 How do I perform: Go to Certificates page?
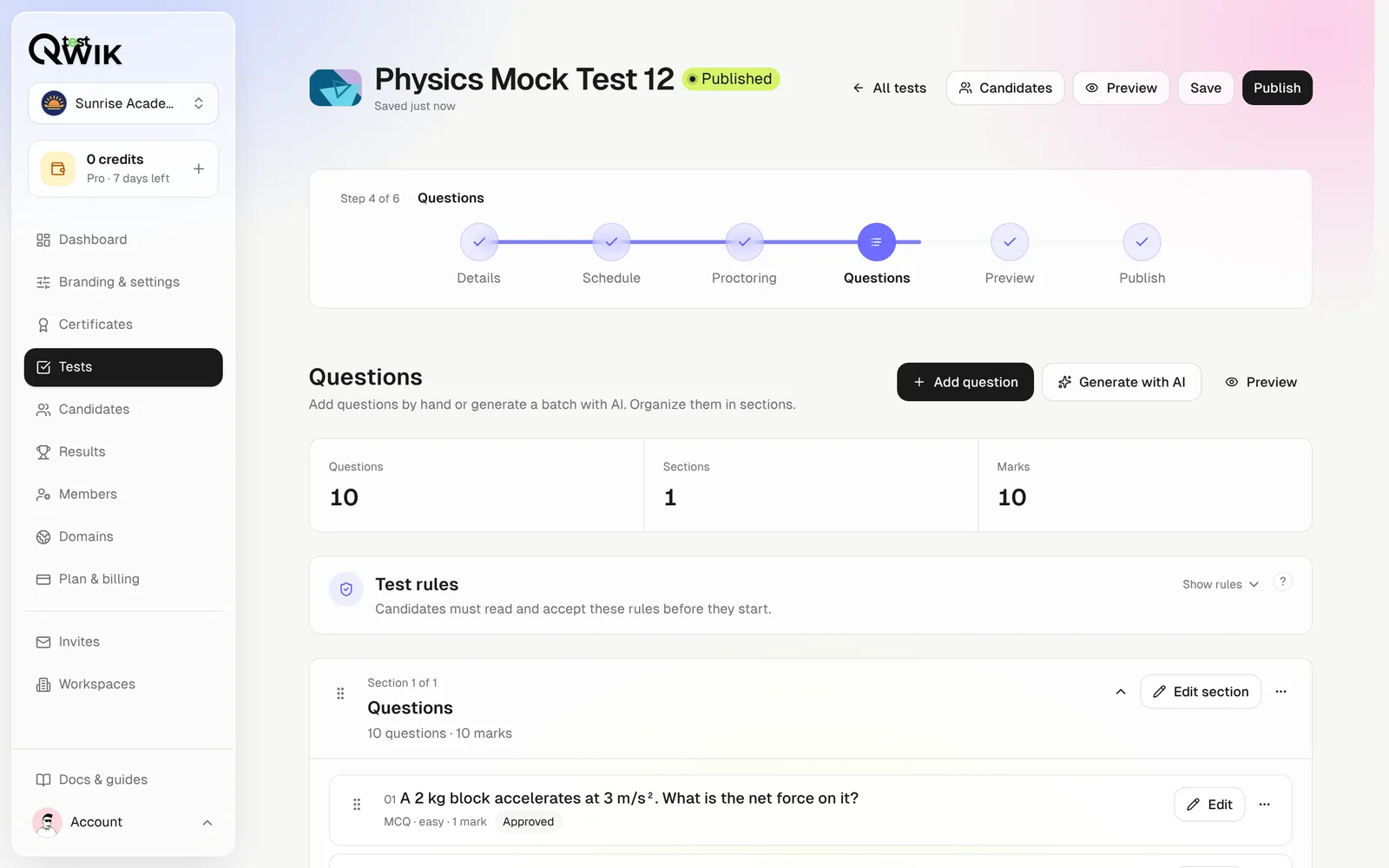coord(123,325)
